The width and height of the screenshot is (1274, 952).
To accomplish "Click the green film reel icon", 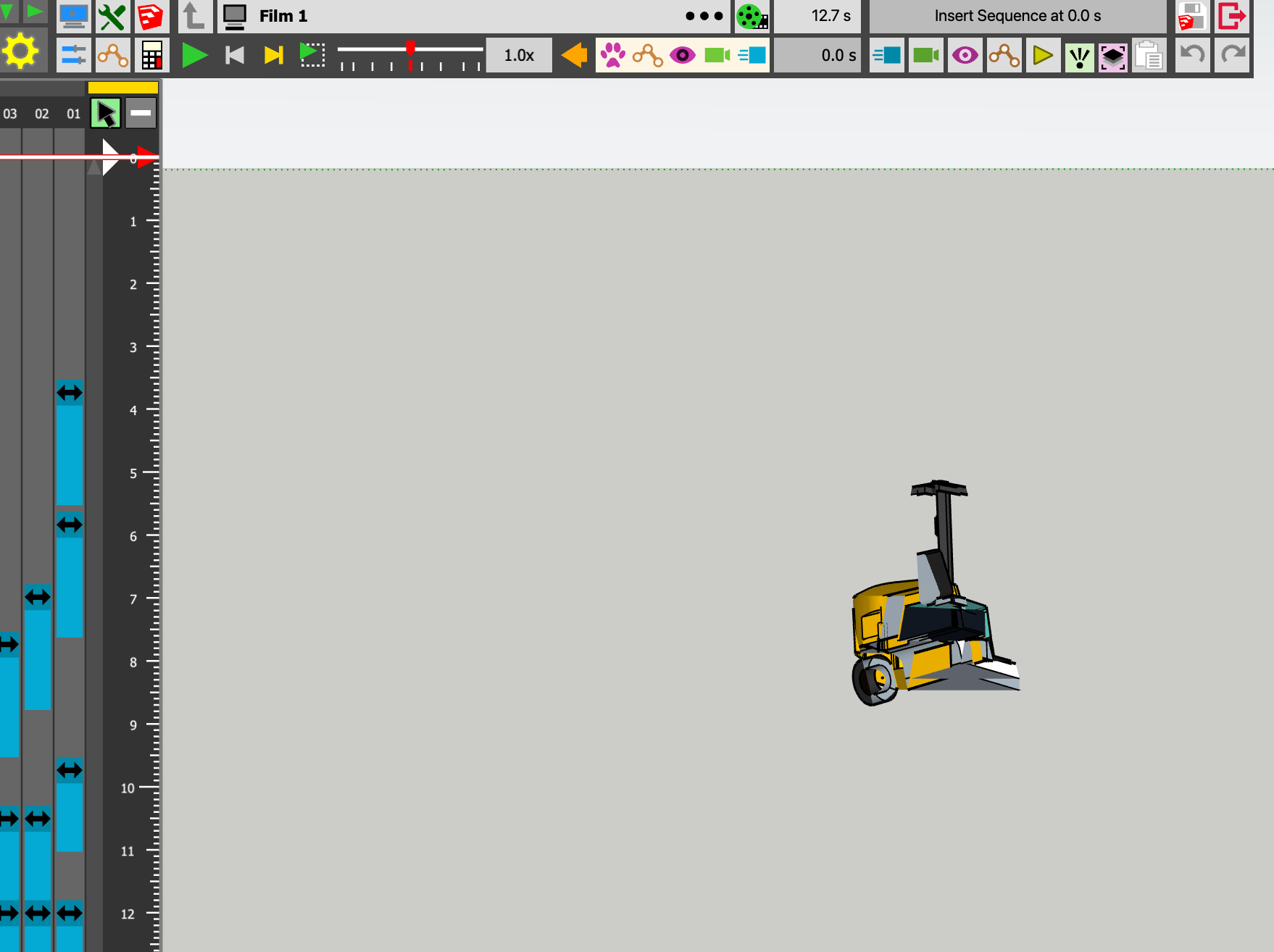I will coord(752,17).
